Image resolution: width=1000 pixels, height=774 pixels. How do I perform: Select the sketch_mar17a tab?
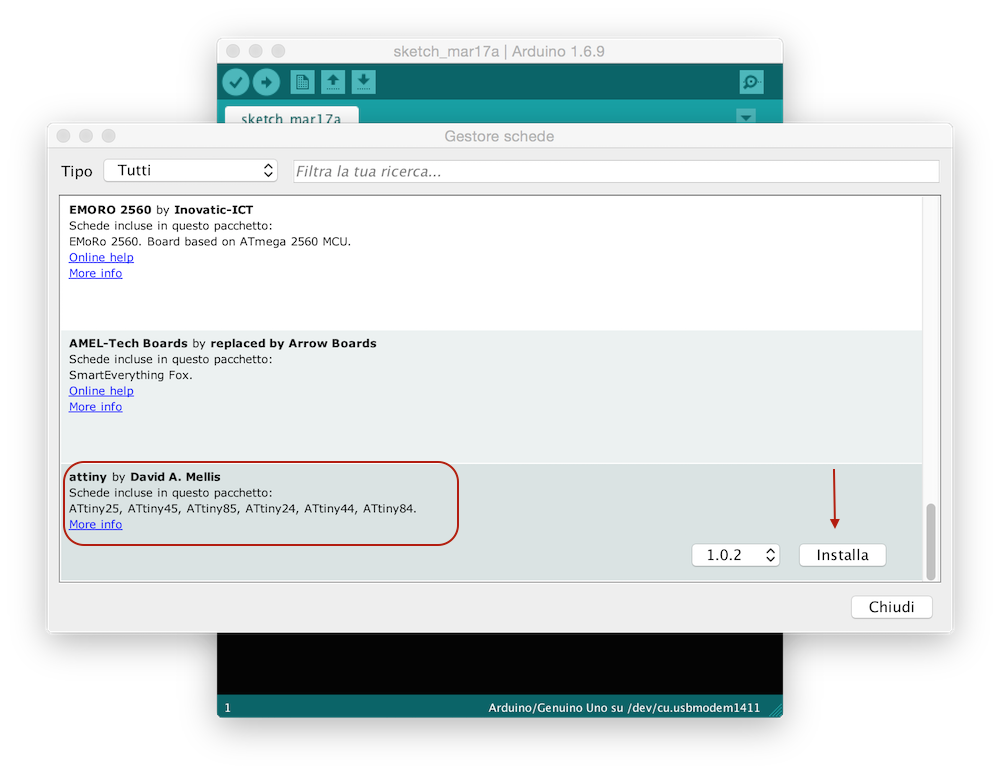tap(291, 115)
